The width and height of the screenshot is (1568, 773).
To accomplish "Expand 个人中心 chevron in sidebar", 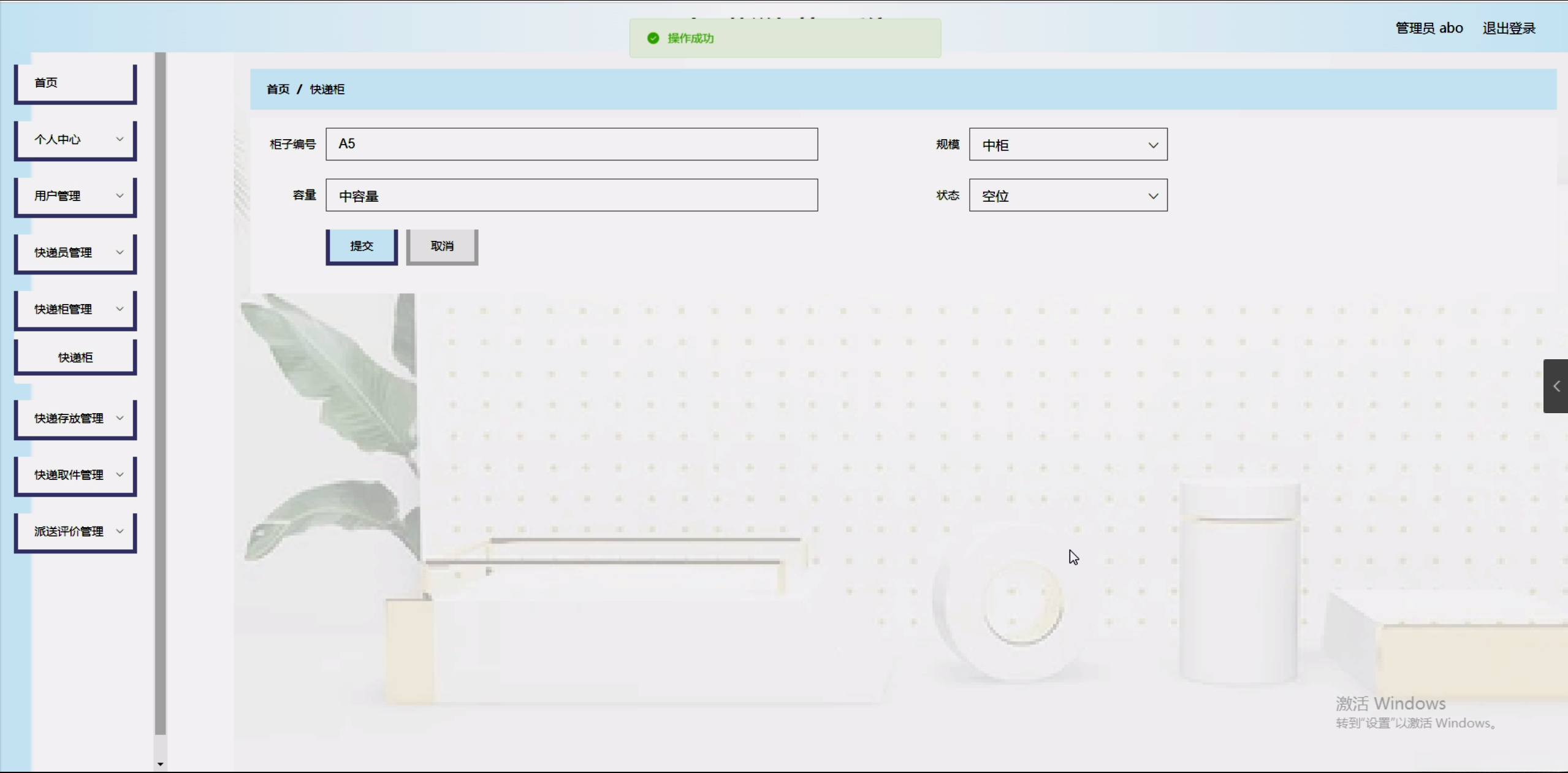I will point(120,139).
